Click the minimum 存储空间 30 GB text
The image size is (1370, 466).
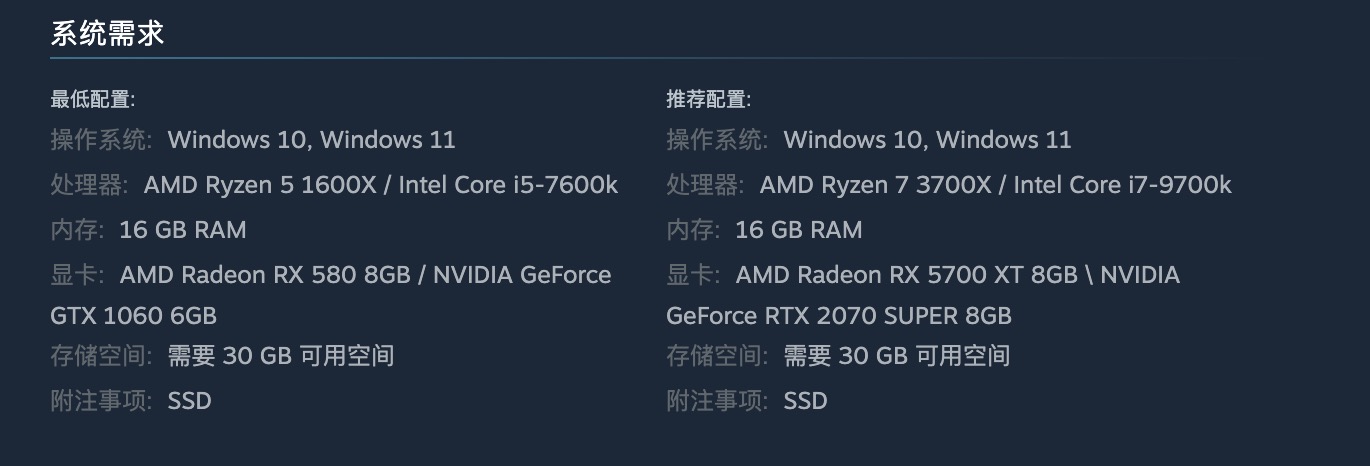pyautogui.click(x=280, y=355)
